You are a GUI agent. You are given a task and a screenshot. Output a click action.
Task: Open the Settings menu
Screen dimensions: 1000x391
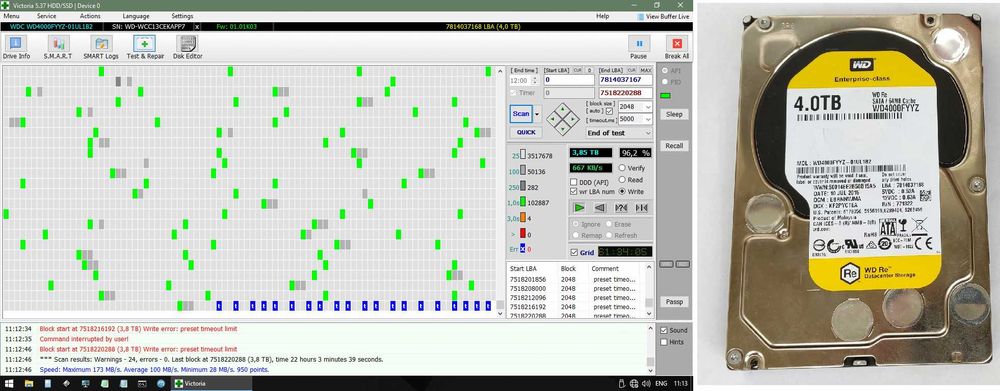coord(182,16)
